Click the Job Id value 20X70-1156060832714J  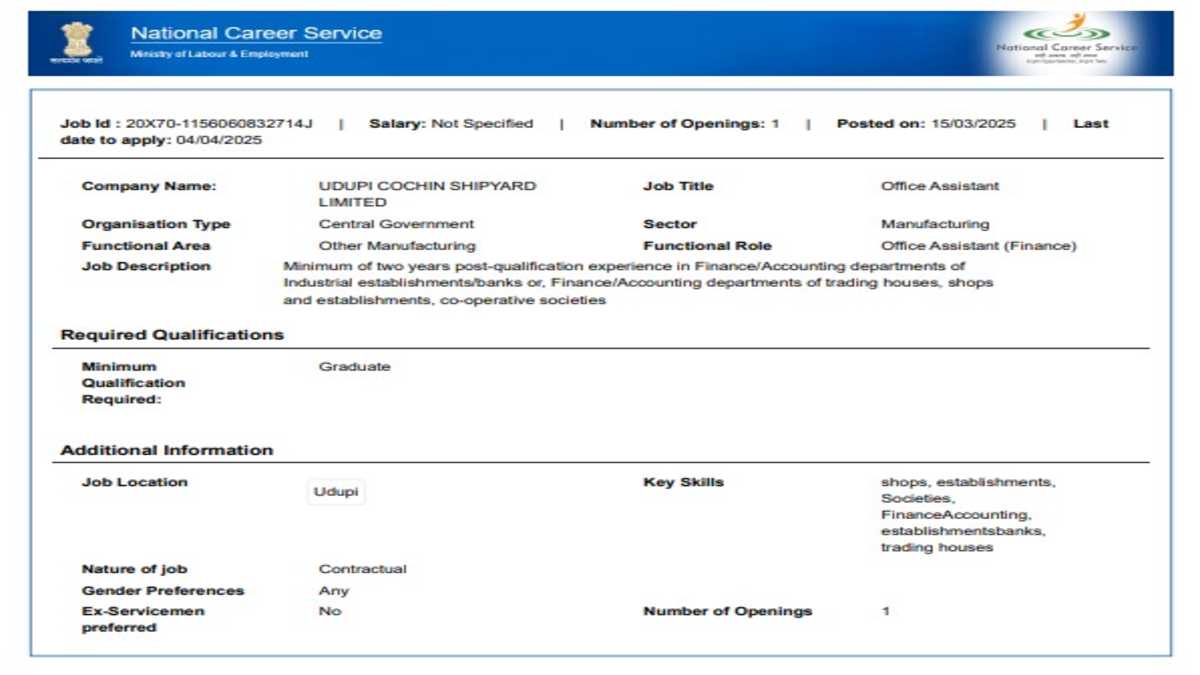click(x=219, y=124)
